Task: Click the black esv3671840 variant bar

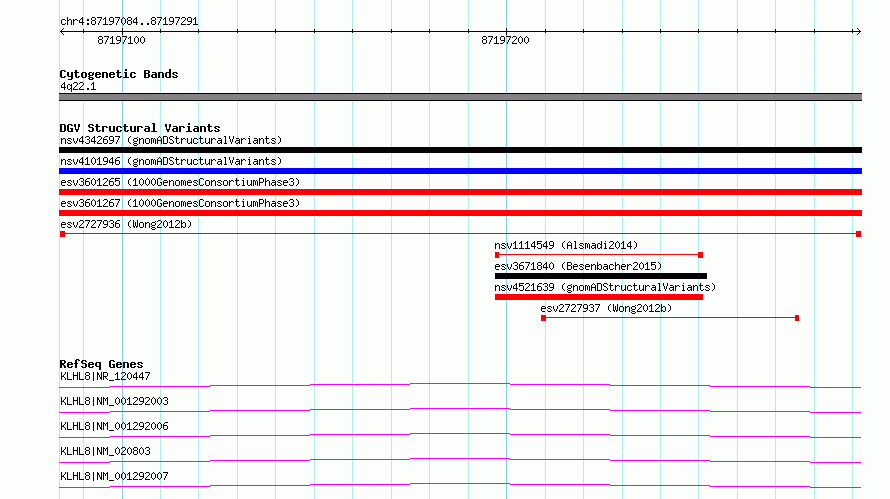Action: [601, 276]
